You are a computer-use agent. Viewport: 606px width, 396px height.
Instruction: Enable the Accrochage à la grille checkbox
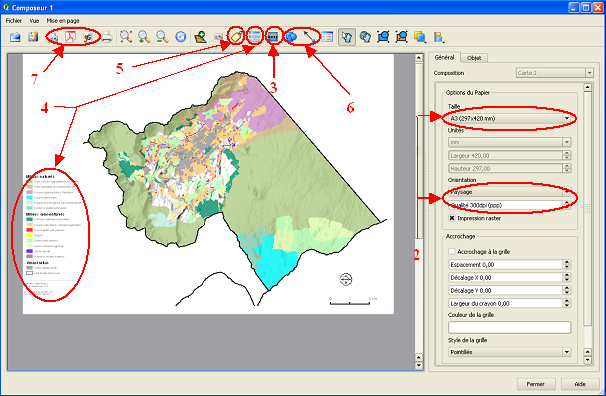[x=451, y=252]
